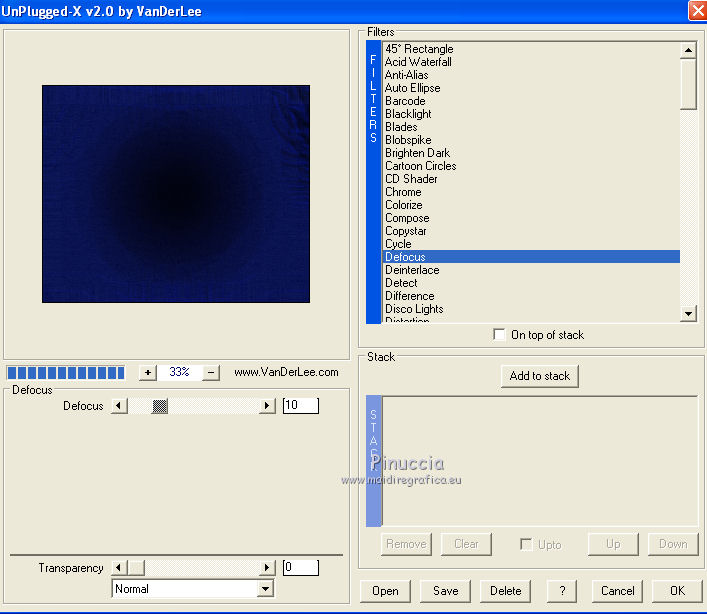Choose the Blacklight filter

click(x=408, y=114)
